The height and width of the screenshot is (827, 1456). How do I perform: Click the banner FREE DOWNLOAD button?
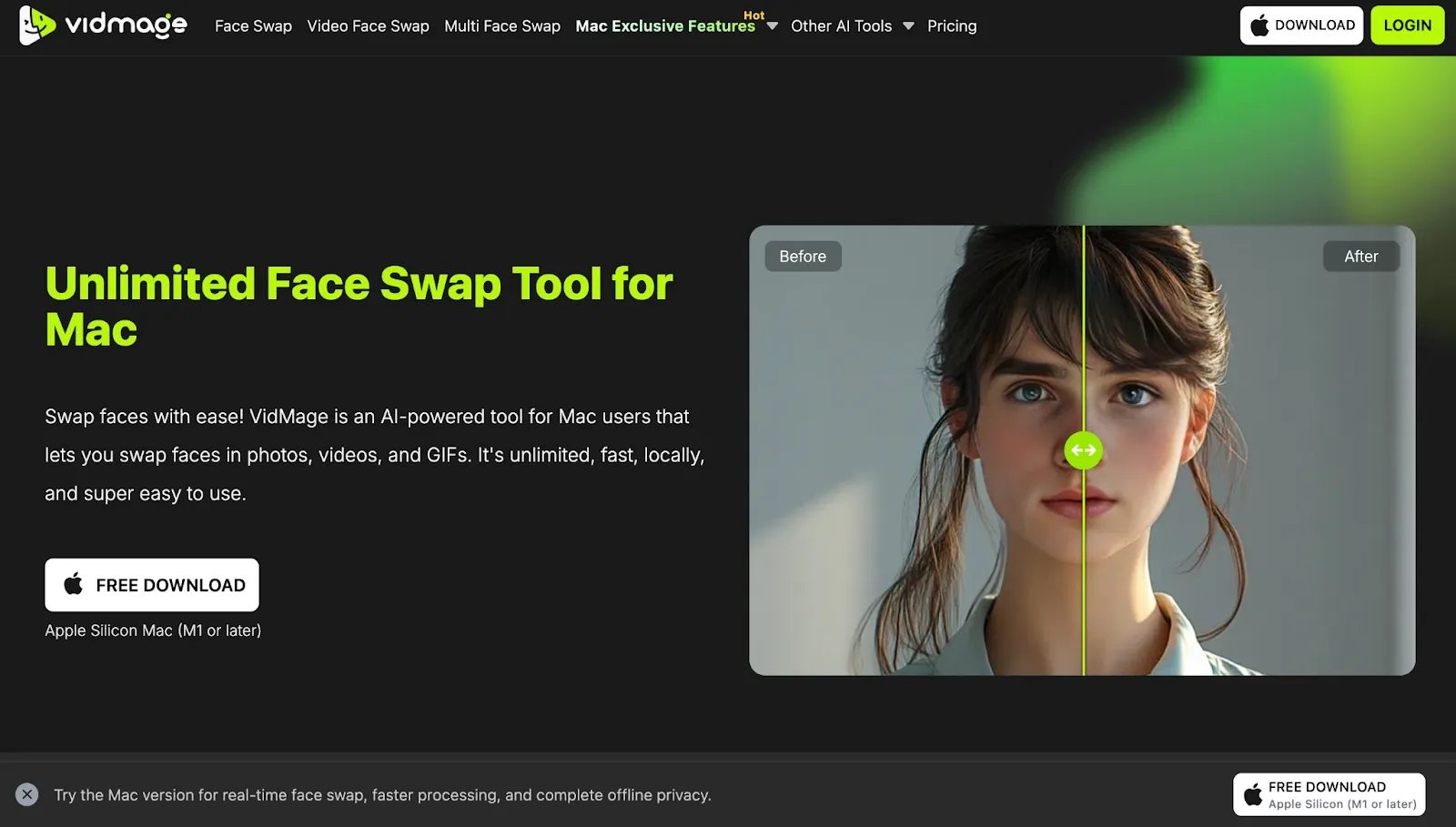[x=1330, y=794]
